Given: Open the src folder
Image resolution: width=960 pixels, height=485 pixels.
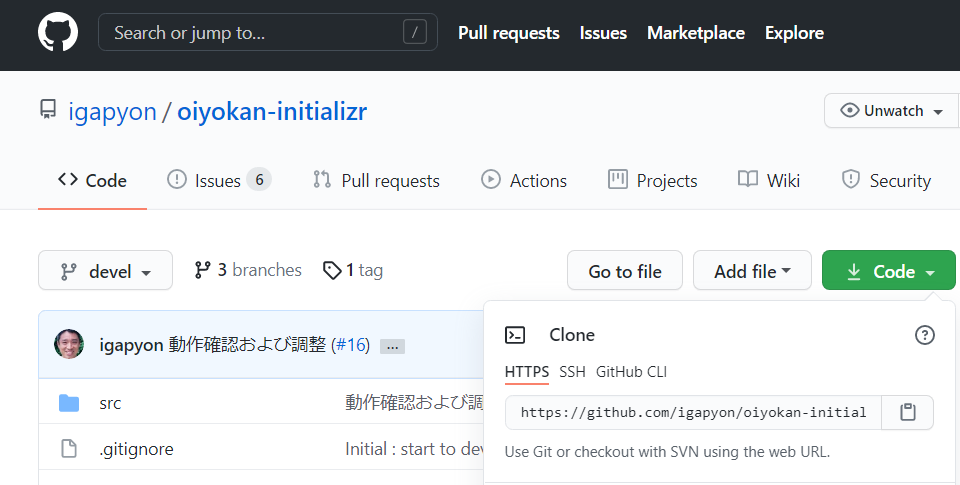Looking at the screenshot, I should pos(110,404).
